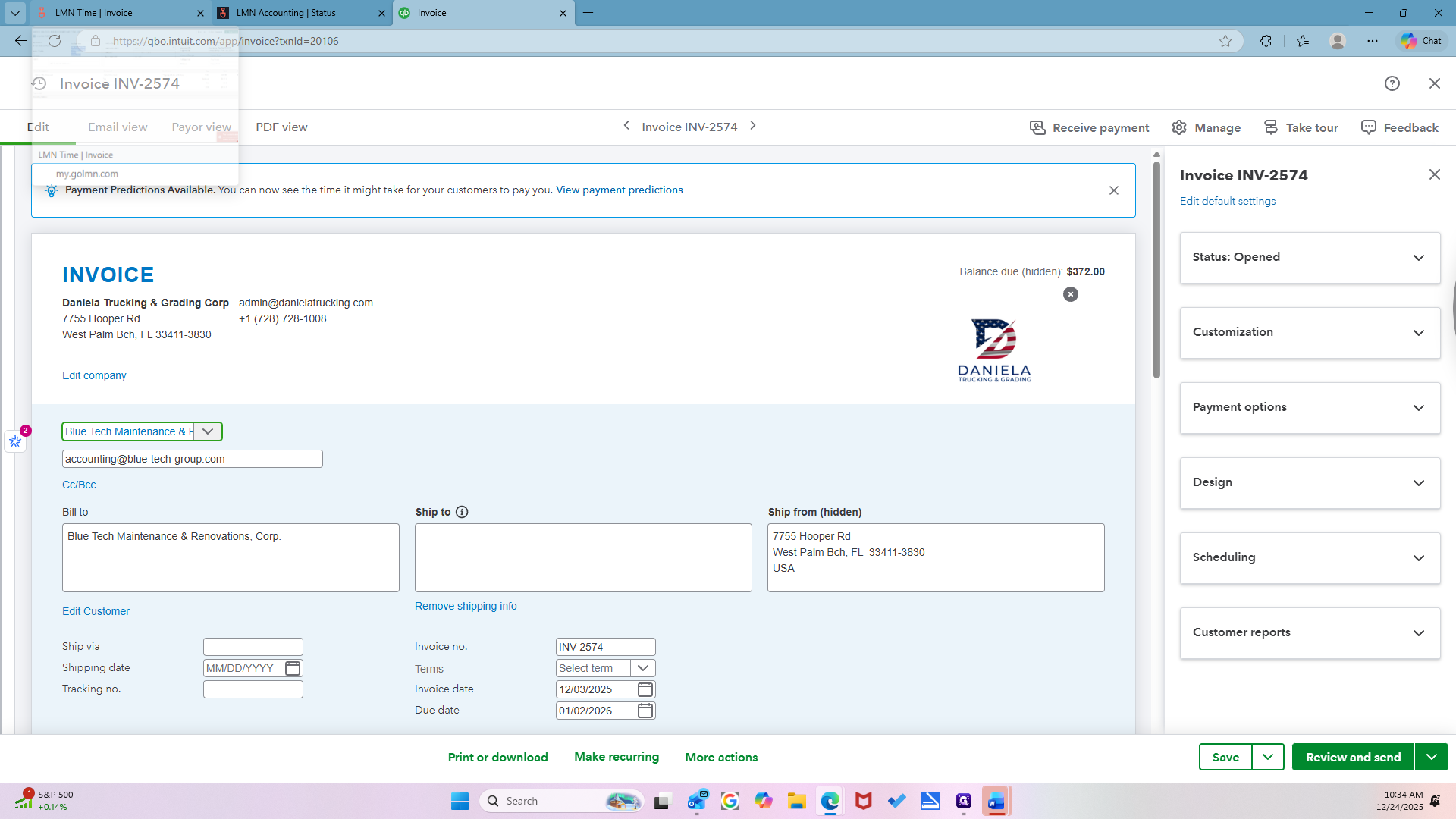Switch to the Email view tab

(118, 127)
